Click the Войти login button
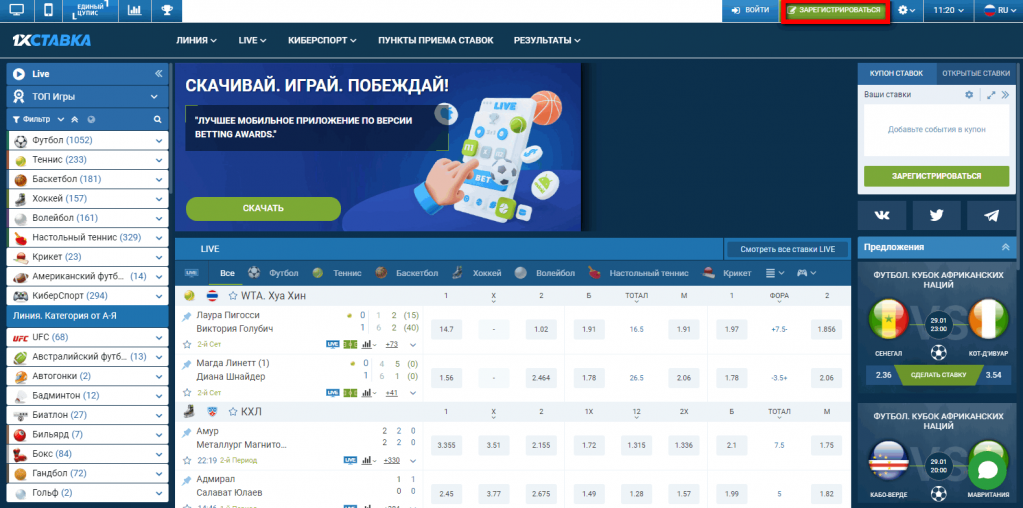1023x508 pixels. click(750, 10)
